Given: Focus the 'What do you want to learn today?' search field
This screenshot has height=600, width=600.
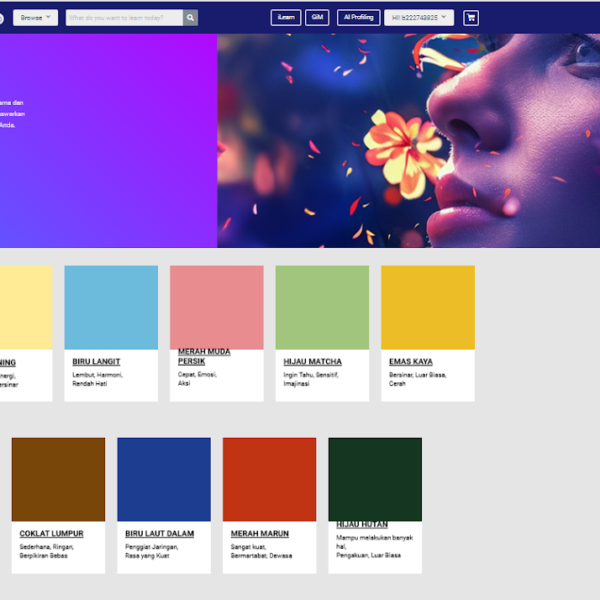Looking at the screenshot, I should click(x=124, y=18).
